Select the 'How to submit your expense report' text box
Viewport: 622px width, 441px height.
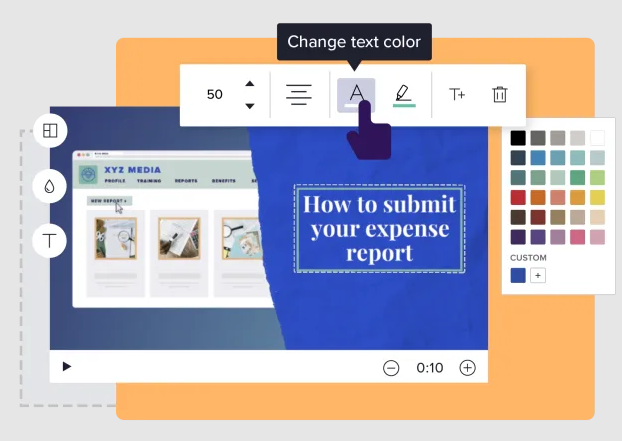pos(379,228)
